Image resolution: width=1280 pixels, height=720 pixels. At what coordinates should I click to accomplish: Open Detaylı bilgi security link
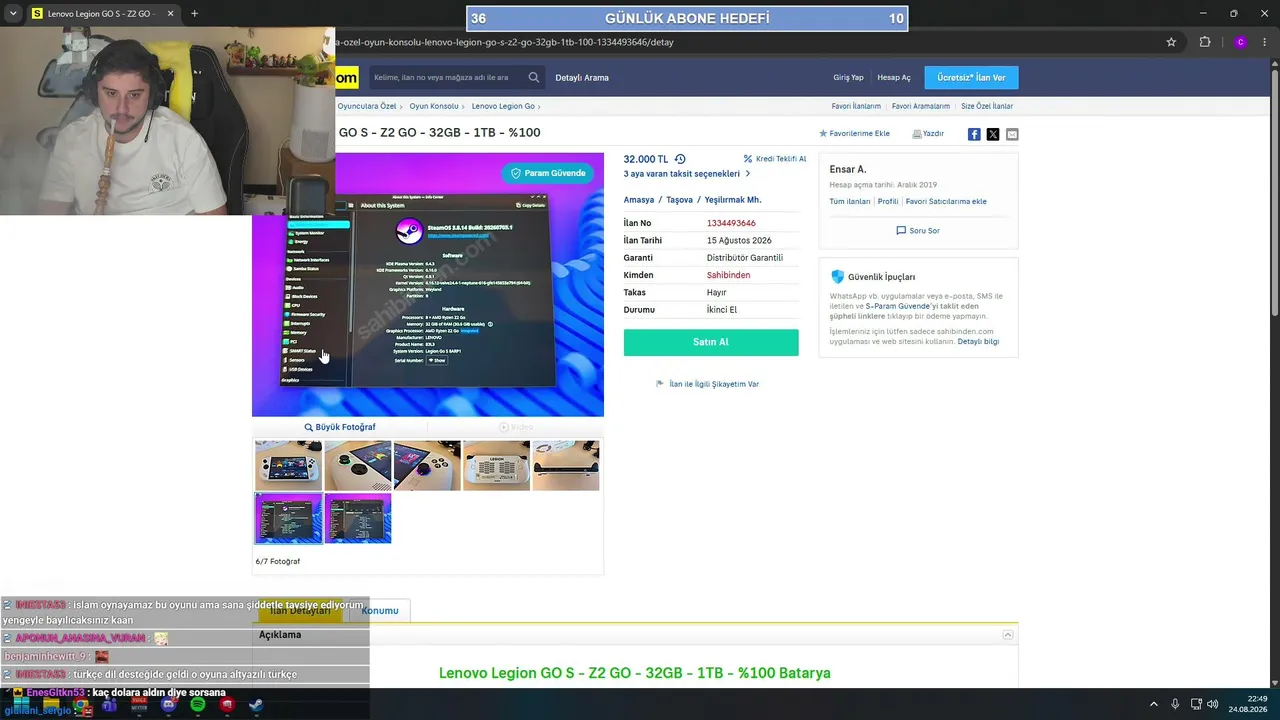coord(978,341)
